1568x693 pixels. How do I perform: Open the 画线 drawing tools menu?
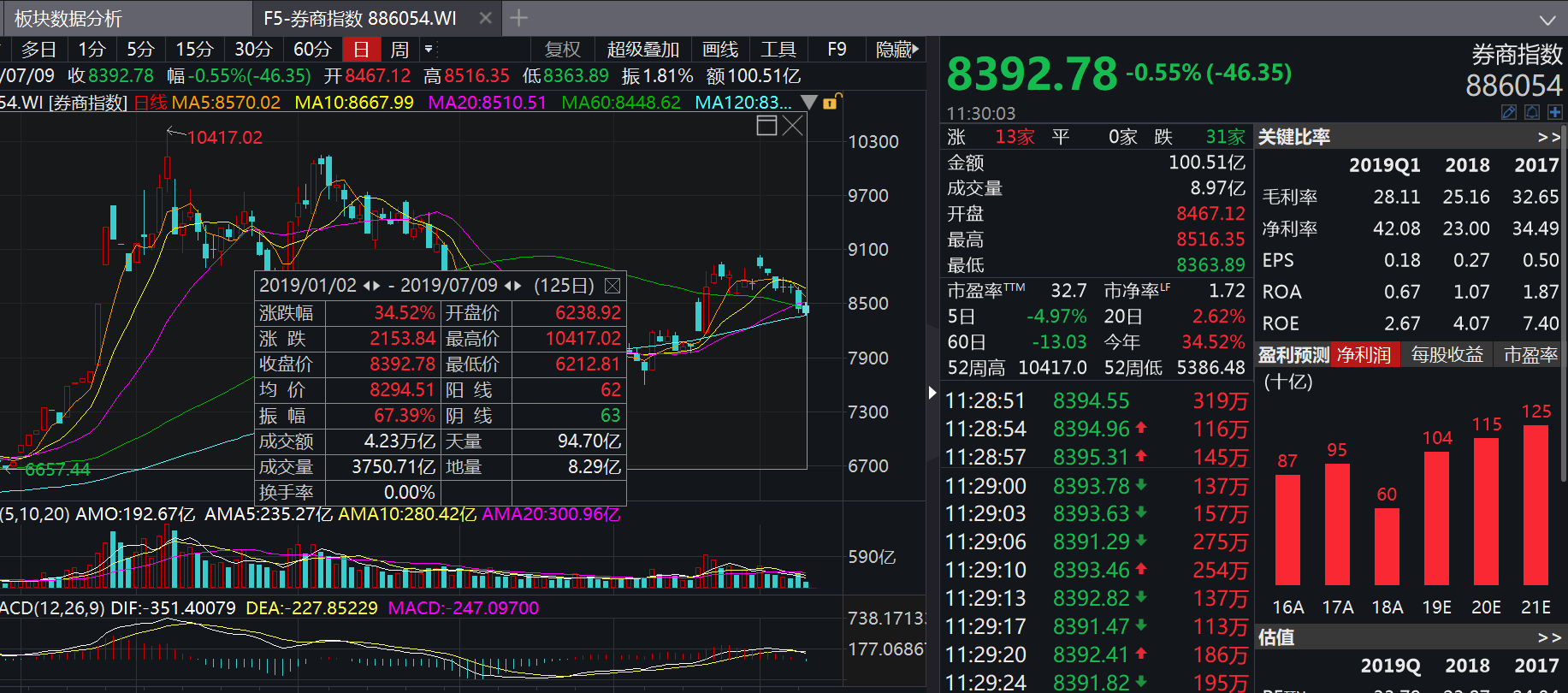[x=719, y=50]
